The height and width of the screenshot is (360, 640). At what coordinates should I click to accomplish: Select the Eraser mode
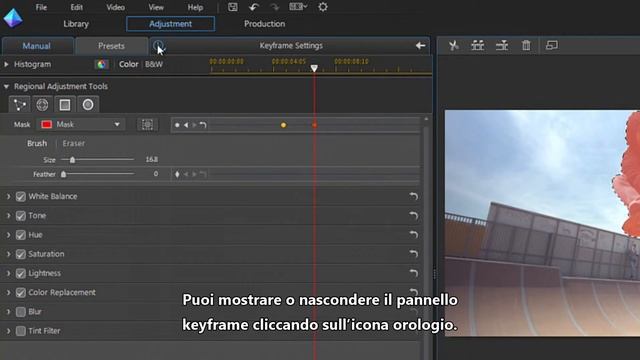click(74, 143)
